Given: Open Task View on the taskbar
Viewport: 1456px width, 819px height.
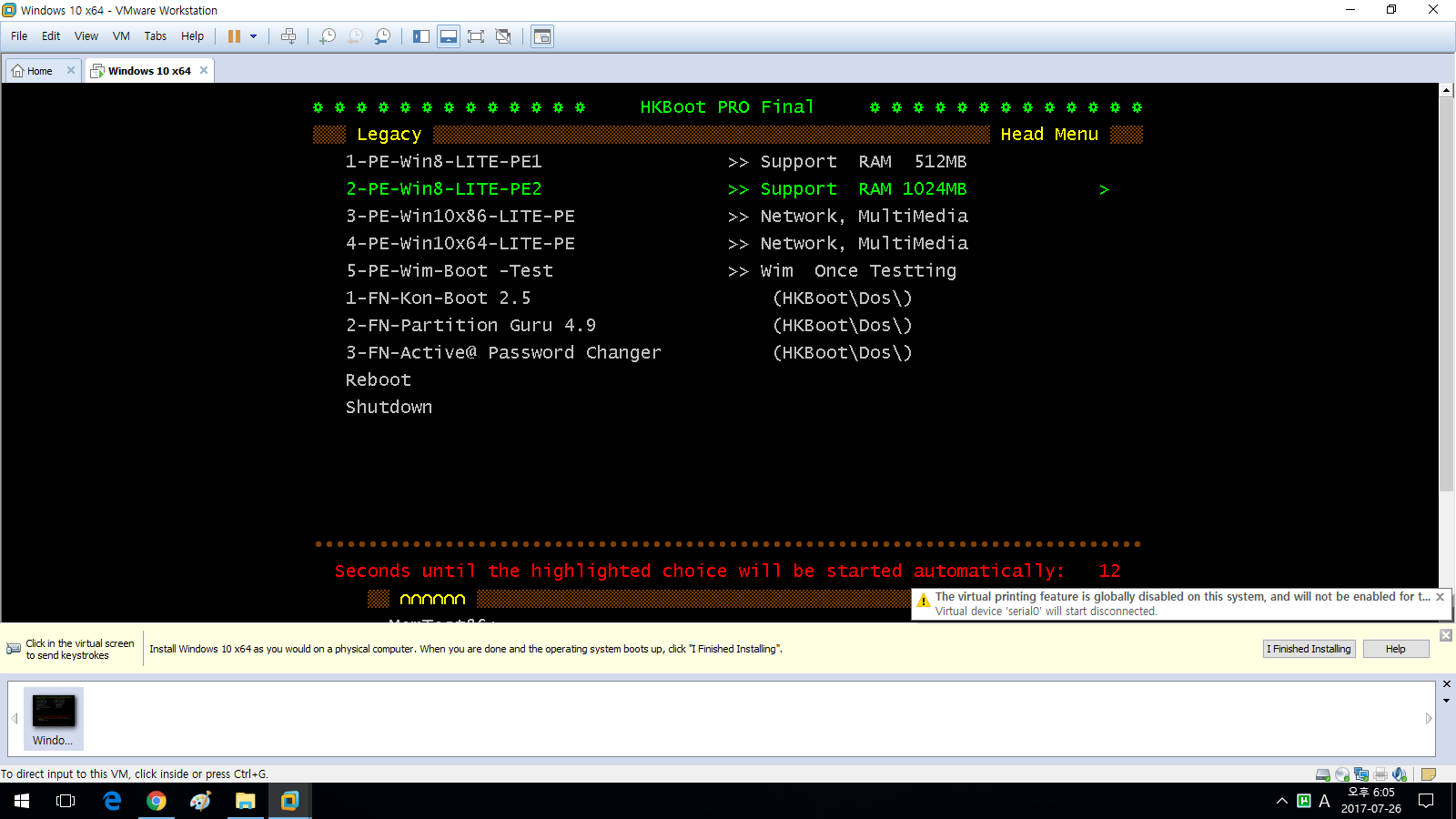Looking at the screenshot, I should pos(66,801).
